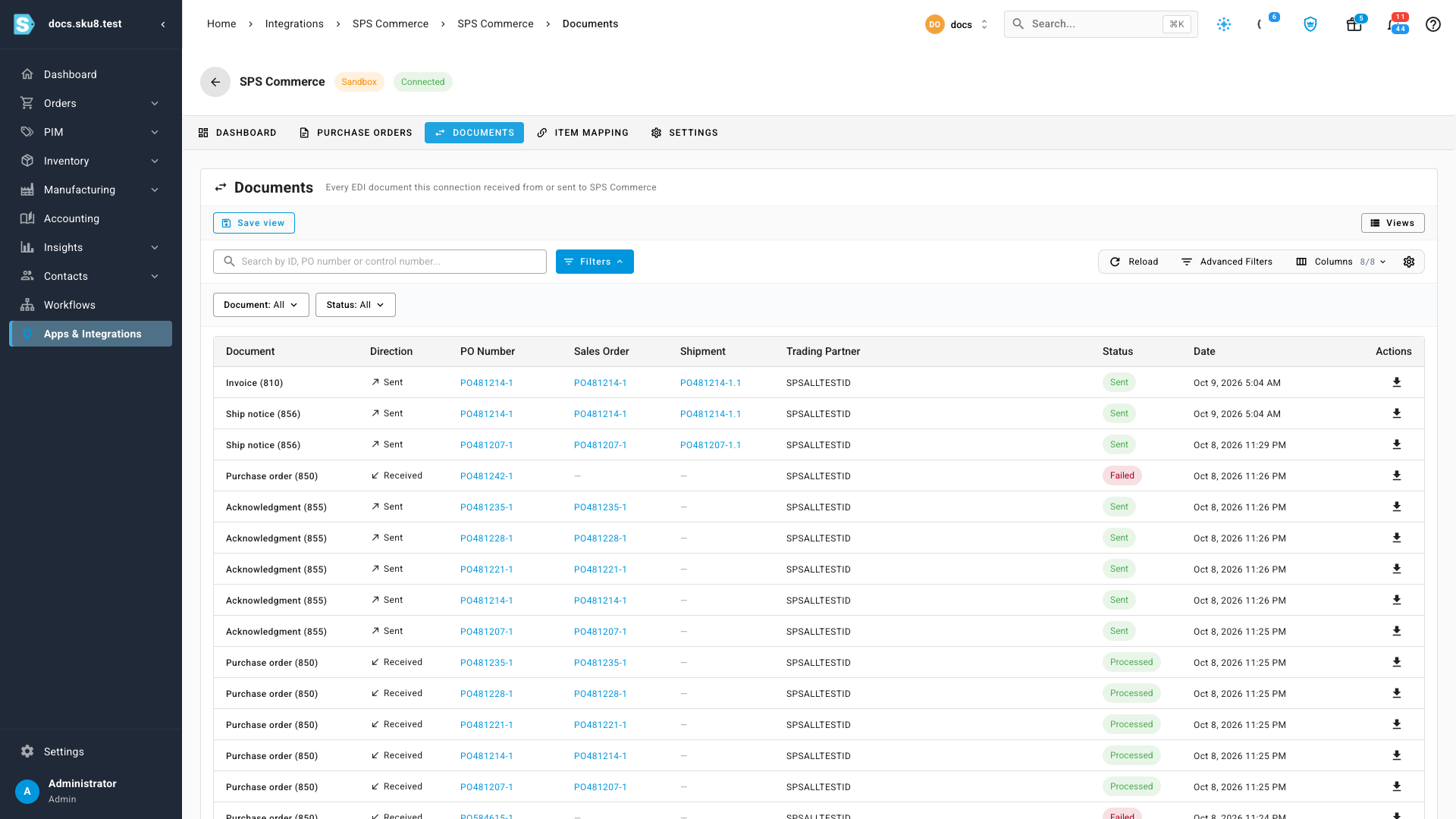This screenshot has height=819, width=1456.
Task: Open shipment link PO481214-1.1 in Invoice row
Action: [x=711, y=383]
